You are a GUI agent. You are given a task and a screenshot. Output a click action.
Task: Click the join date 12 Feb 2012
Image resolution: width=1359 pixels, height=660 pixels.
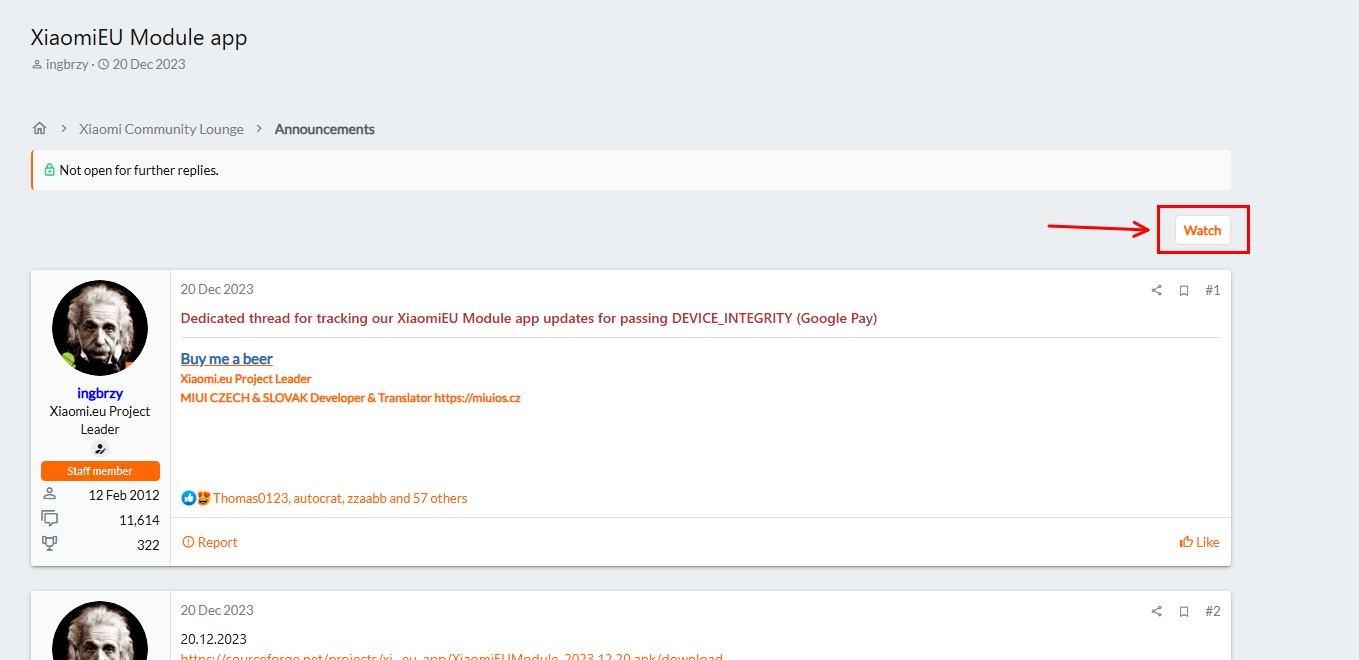(x=124, y=495)
